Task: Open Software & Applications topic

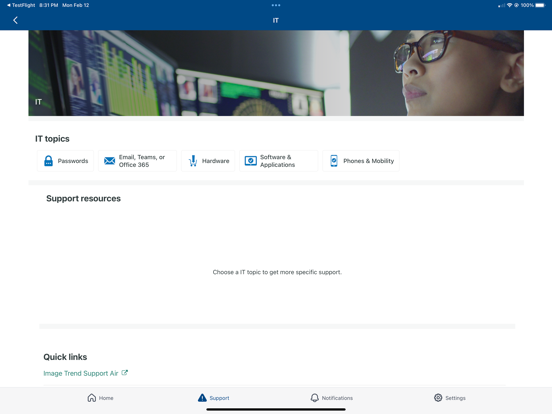Action: (278, 161)
